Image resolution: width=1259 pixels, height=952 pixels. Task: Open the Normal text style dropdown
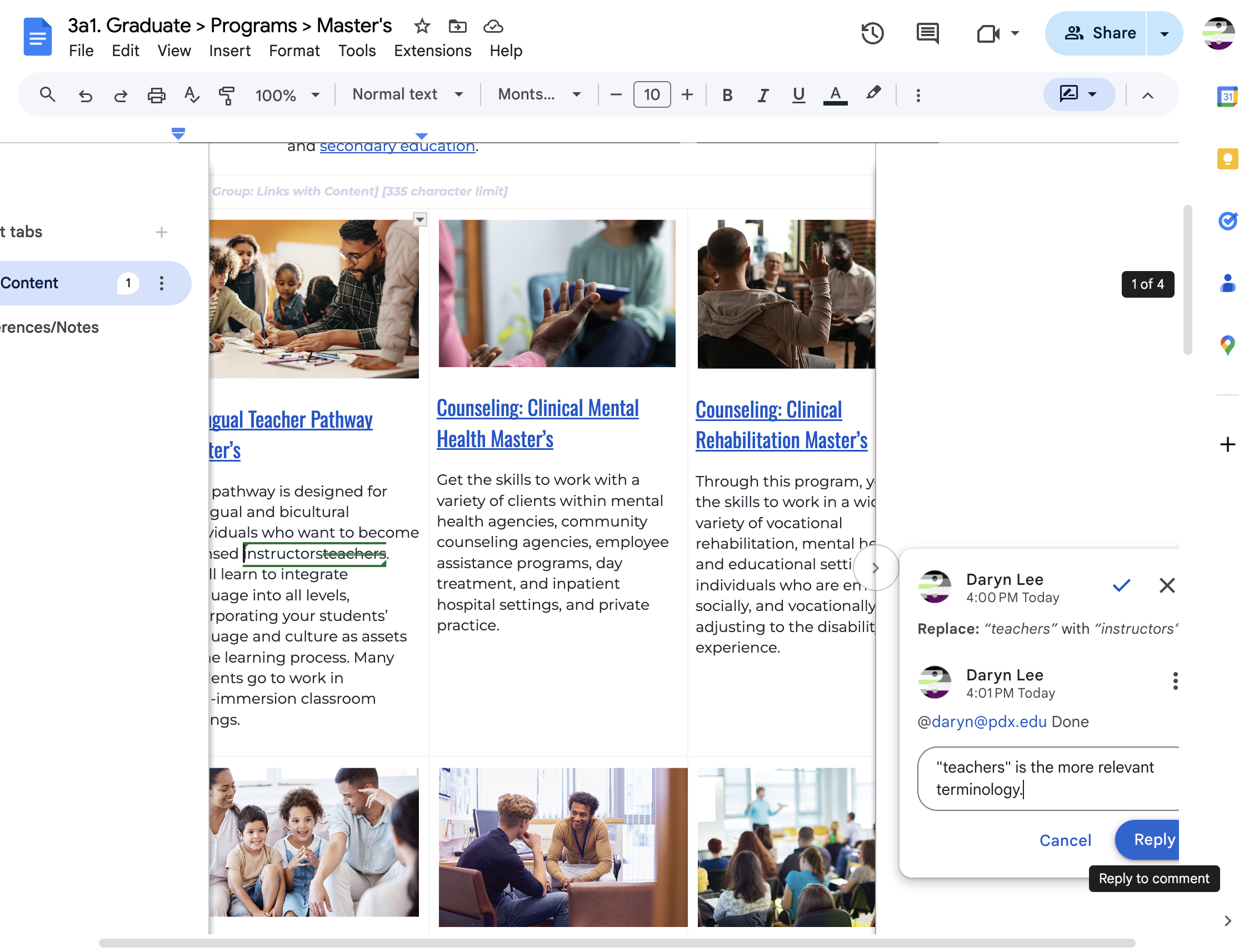tap(407, 94)
